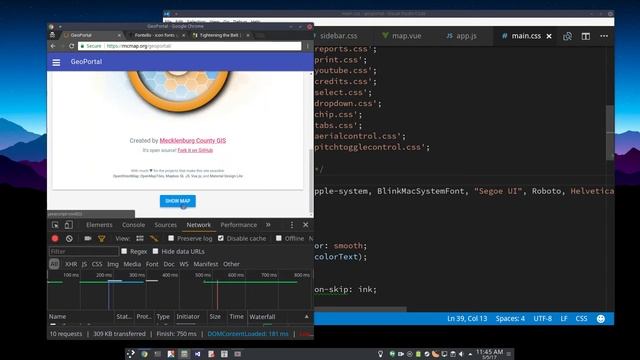Image resolution: width=640 pixels, height=360 pixels.
Task: Click the VS Code feedback smiley icon
Action: (x=601, y=319)
